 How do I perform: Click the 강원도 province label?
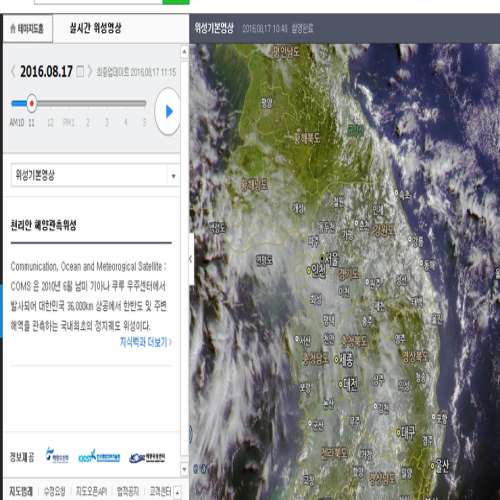tap(384, 230)
